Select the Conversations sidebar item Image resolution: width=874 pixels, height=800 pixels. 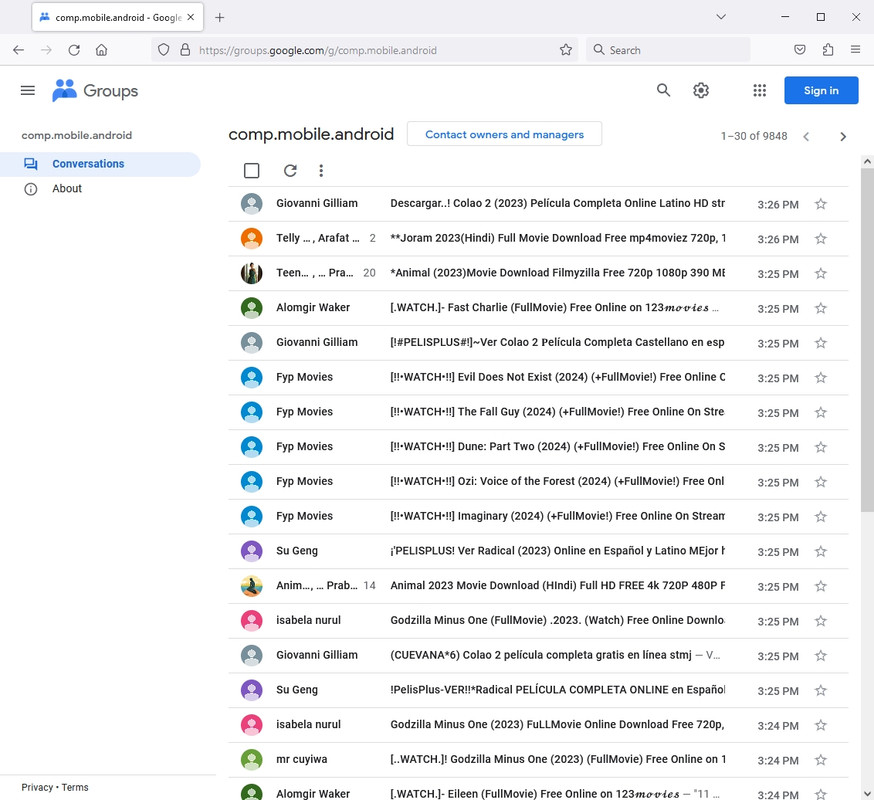(100, 164)
